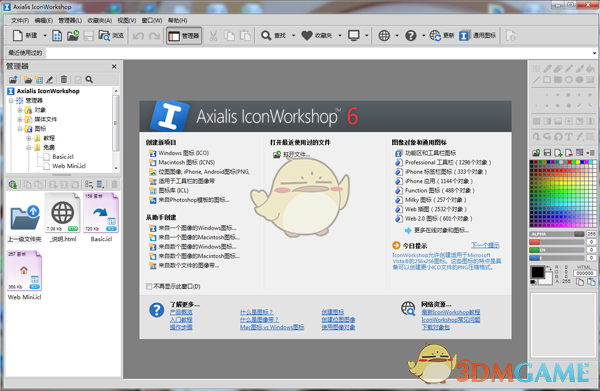Click add color swatch icon with plus
600x391 pixels.
(558, 153)
